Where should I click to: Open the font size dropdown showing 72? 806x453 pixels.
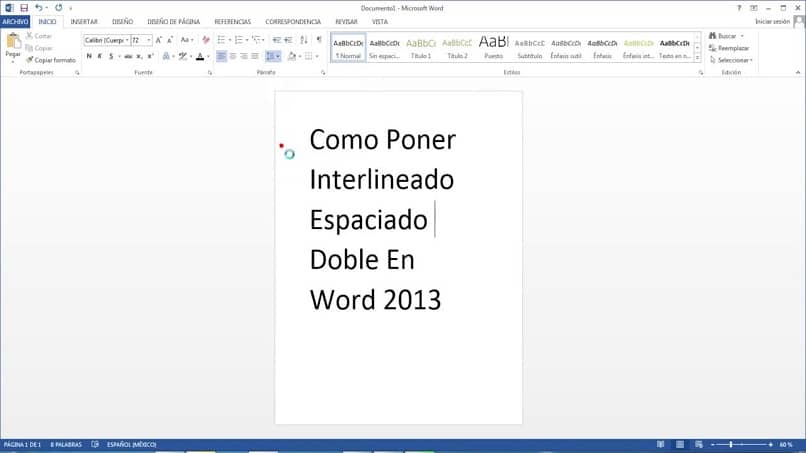tap(149, 40)
